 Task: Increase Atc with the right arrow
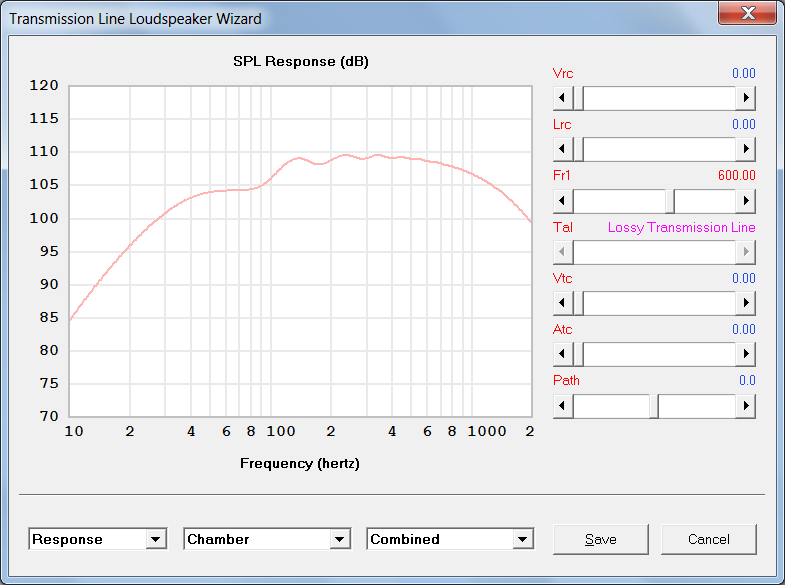[x=745, y=354]
